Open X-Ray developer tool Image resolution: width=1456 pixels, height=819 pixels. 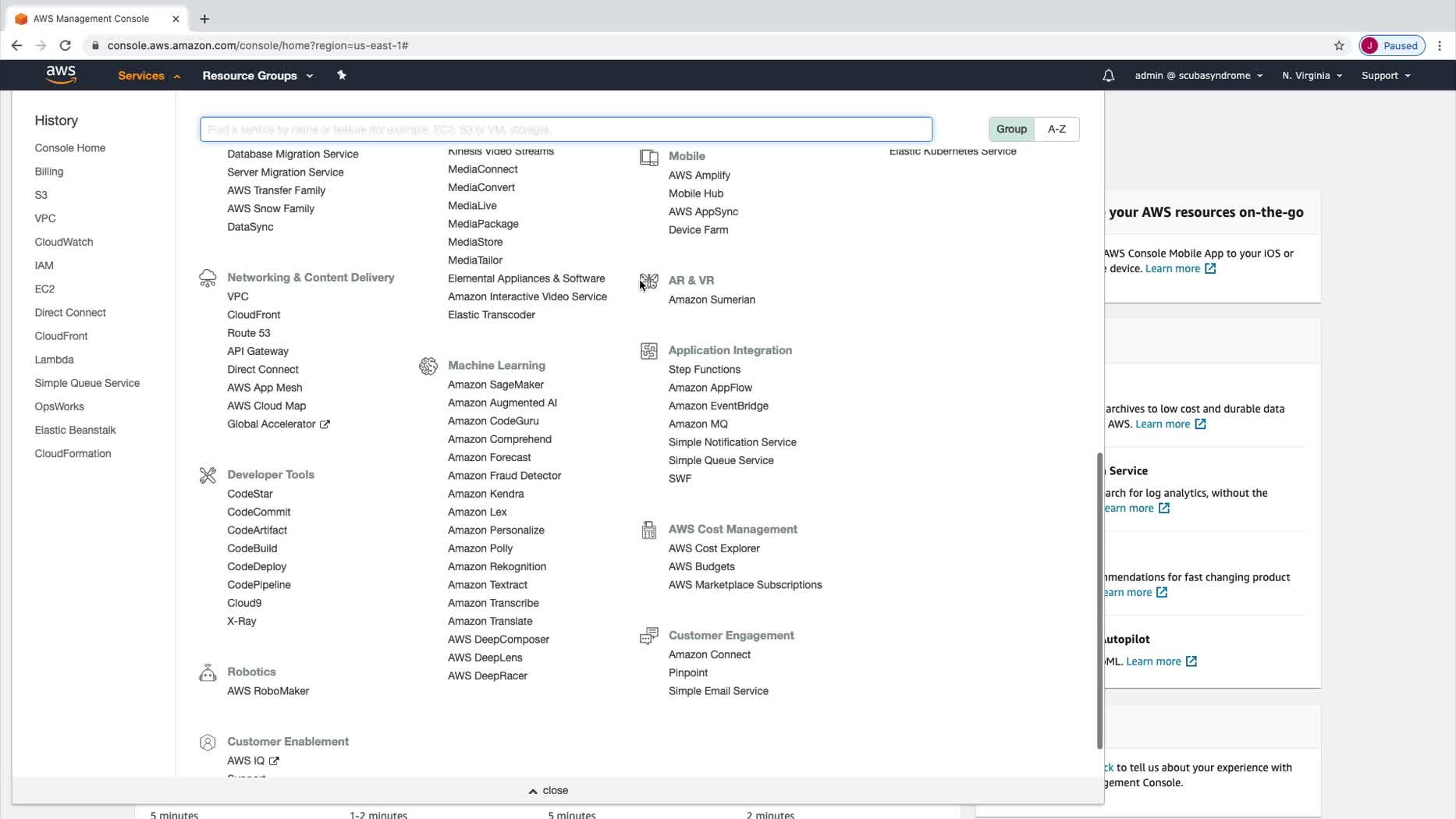tap(242, 622)
